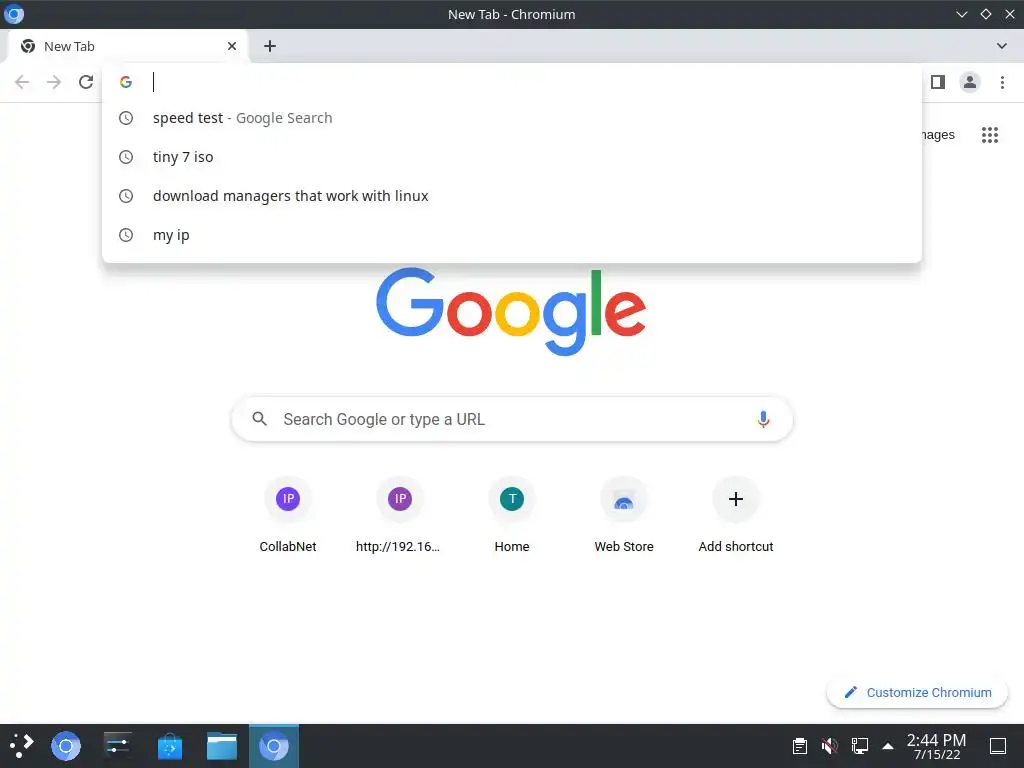Open the Google apps grid
This screenshot has height=768, width=1024.
tap(990, 135)
